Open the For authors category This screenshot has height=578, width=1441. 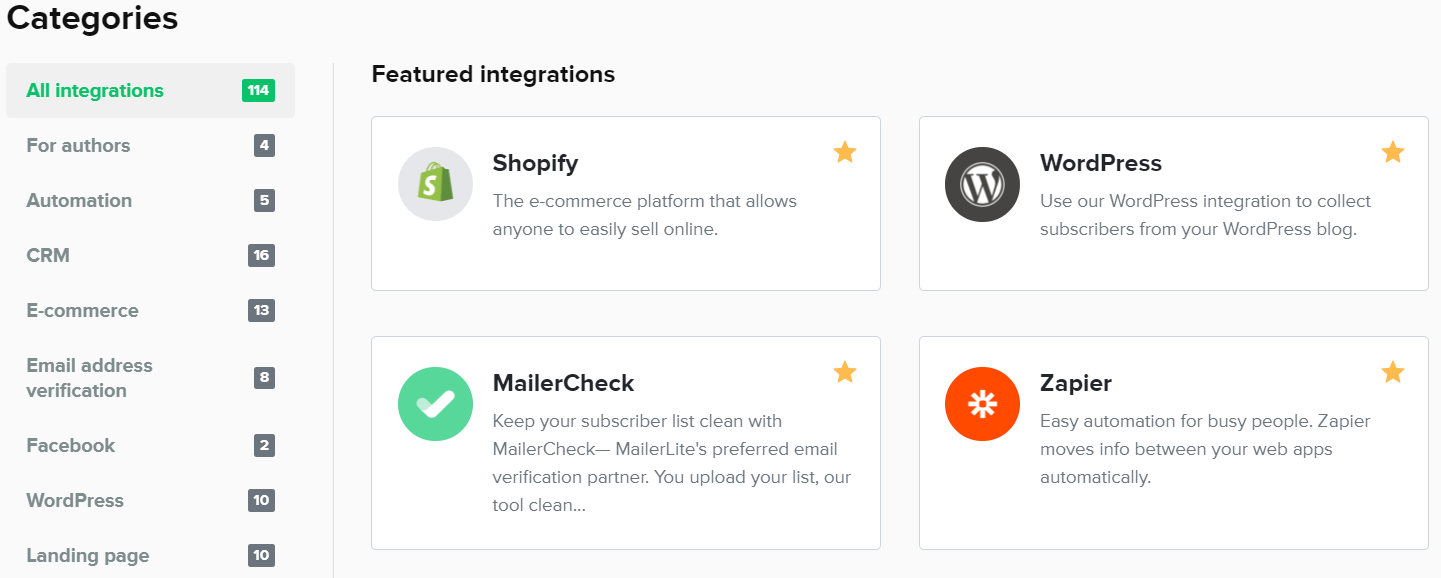tap(78, 146)
